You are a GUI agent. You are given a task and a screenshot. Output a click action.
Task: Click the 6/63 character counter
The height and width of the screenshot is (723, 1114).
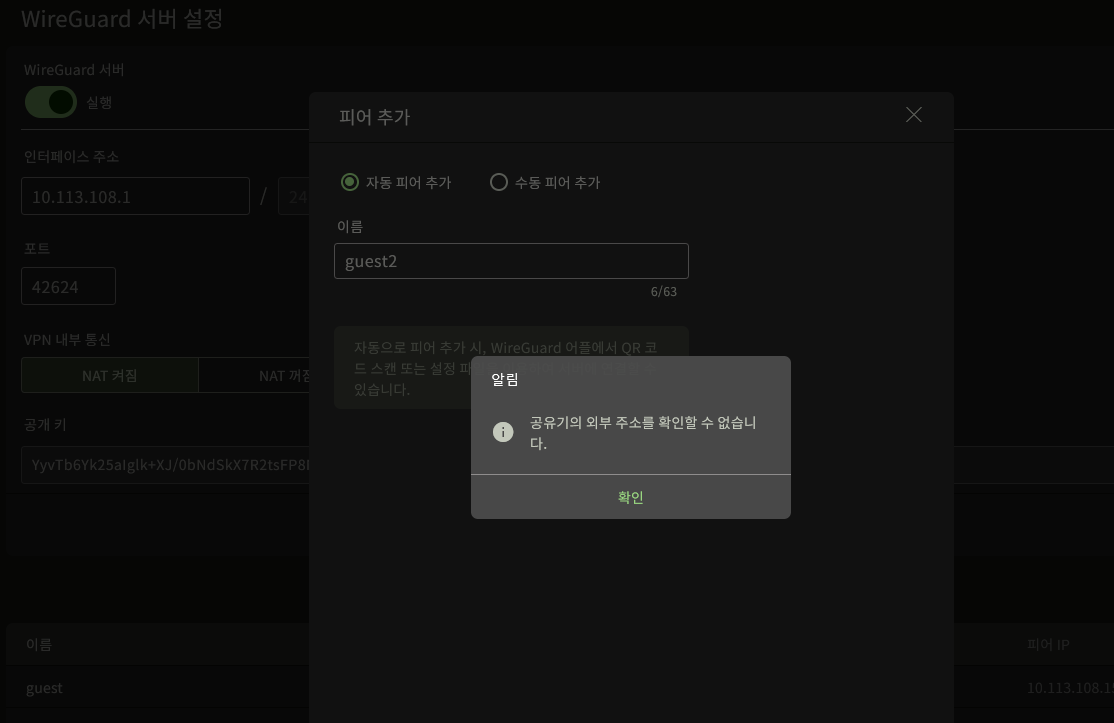(x=664, y=292)
